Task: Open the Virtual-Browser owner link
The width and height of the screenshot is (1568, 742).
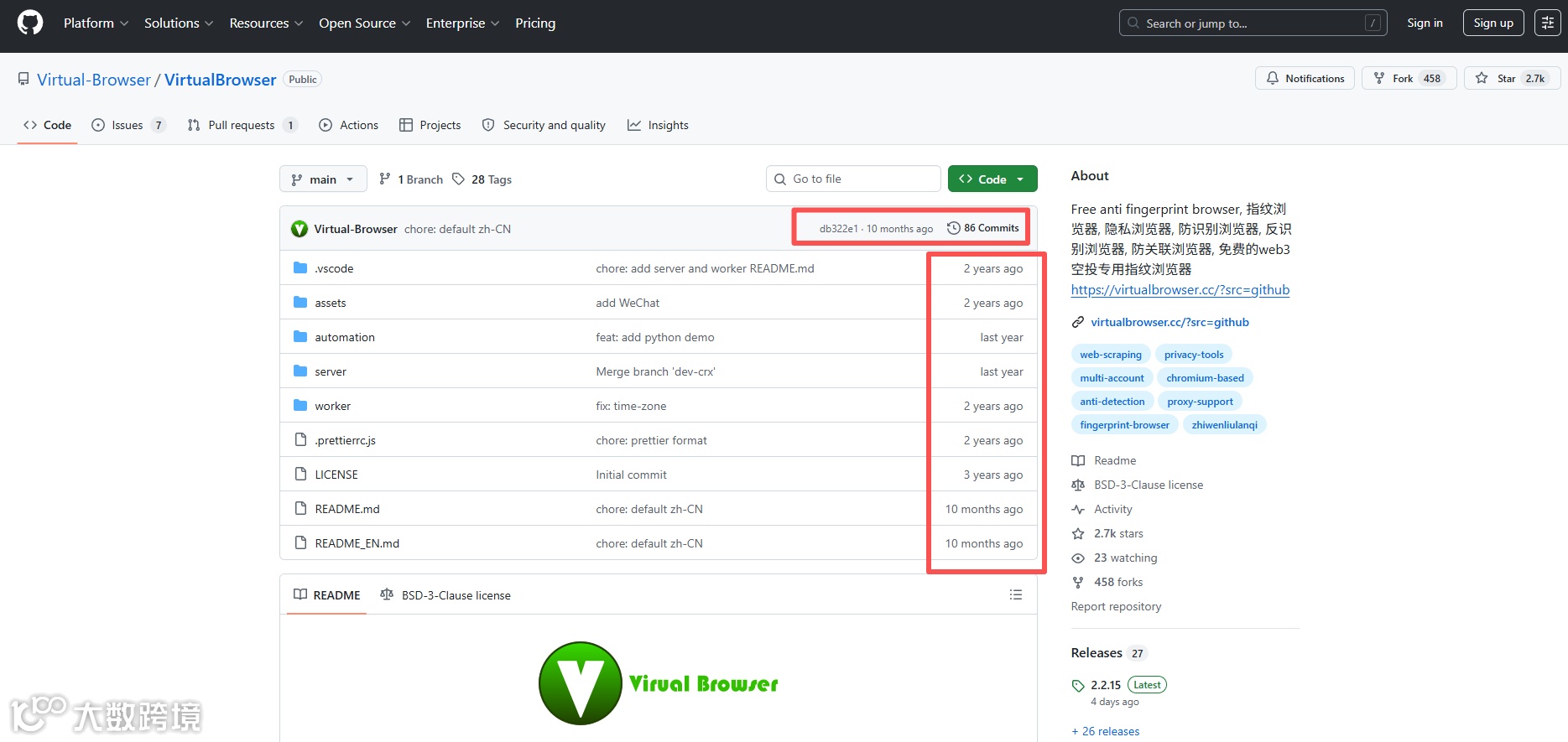Action: pyautogui.click(x=94, y=80)
